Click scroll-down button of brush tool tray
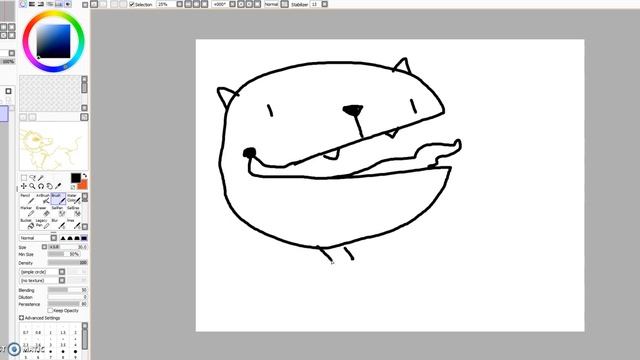This screenshot has width=640, height=360. [85, 227]
